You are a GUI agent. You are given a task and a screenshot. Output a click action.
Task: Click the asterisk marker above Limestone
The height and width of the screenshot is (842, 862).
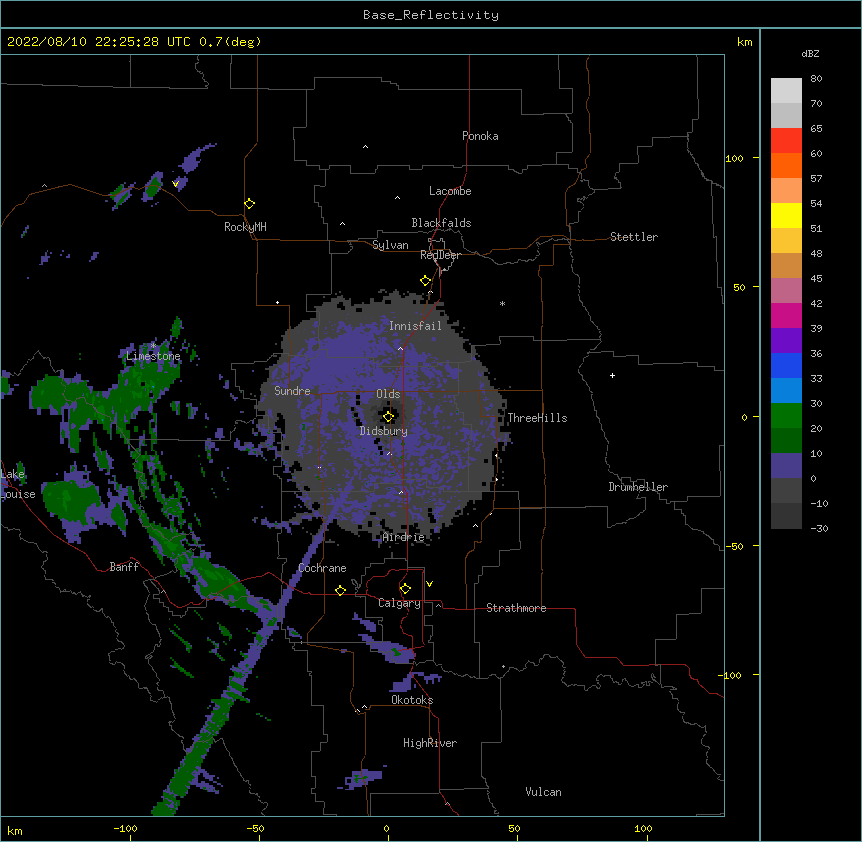153,345
